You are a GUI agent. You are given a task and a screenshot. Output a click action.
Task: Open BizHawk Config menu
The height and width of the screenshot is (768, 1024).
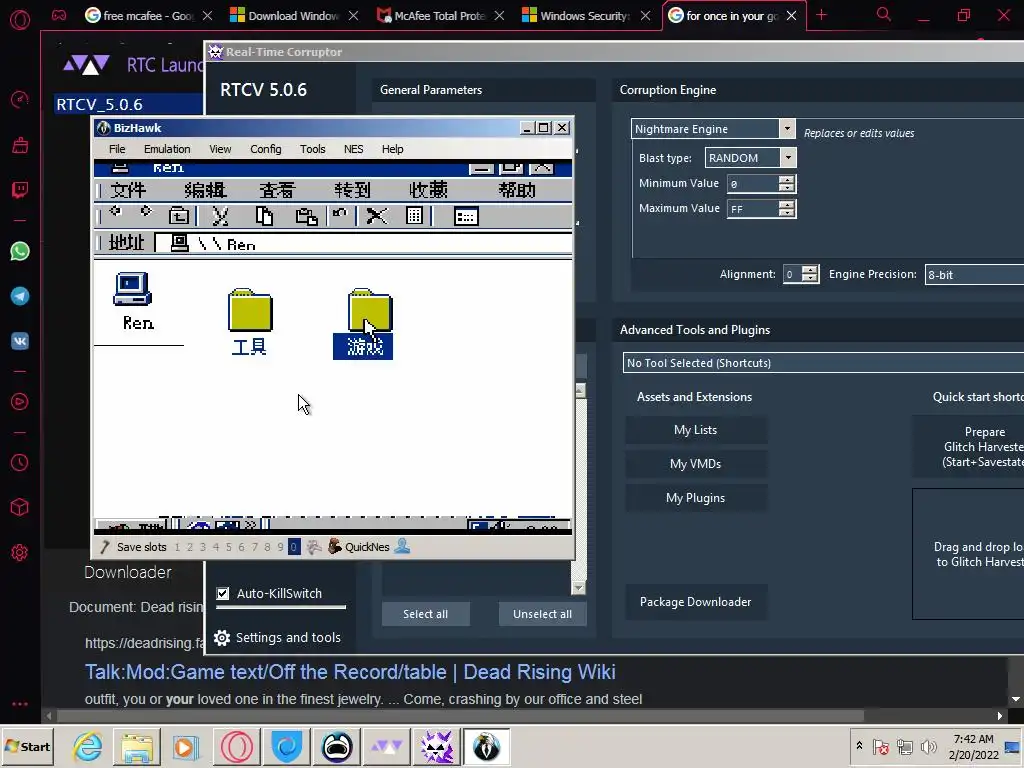[266, 149]
